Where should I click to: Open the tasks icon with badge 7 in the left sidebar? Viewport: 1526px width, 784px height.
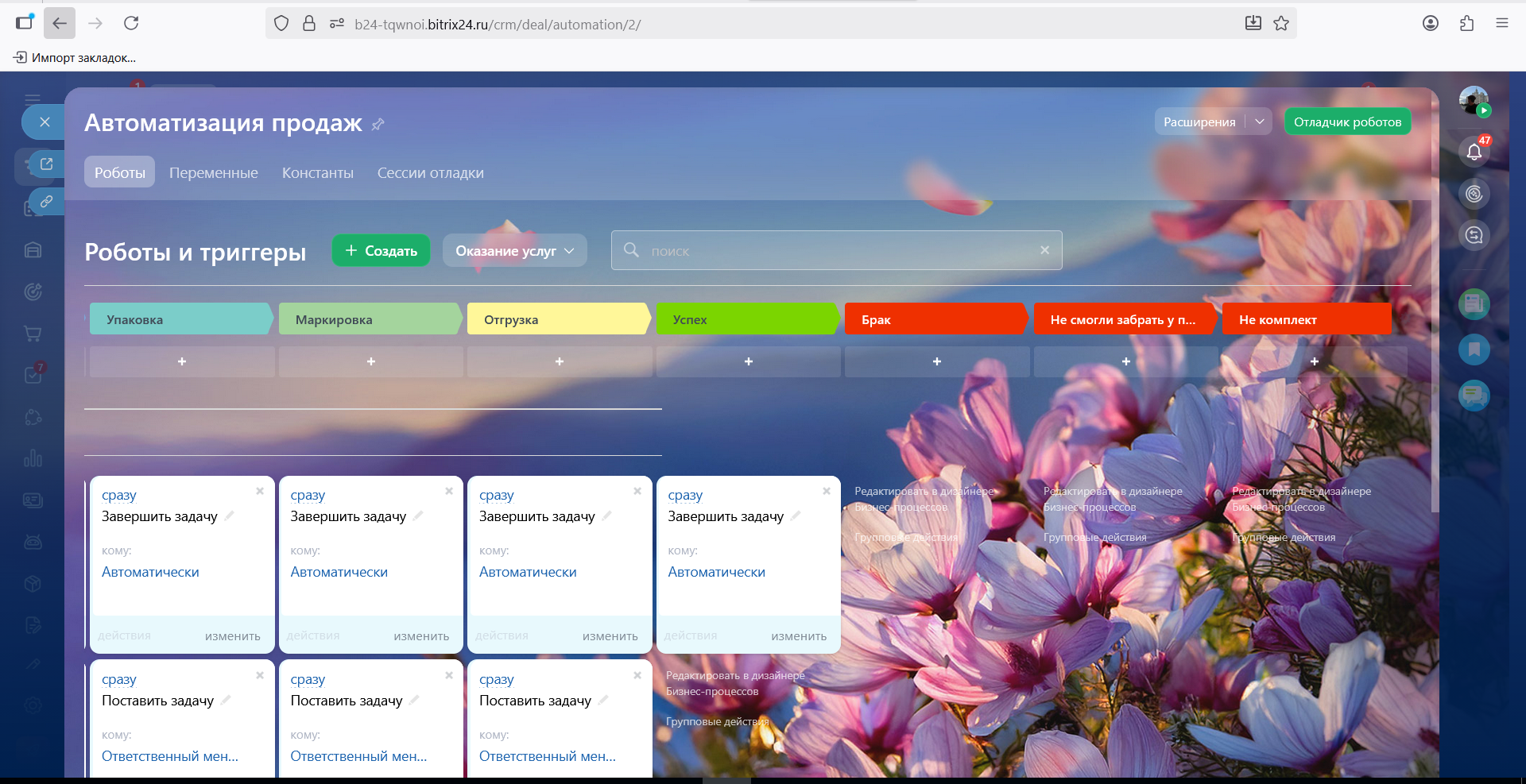click(x=33, y=375)
